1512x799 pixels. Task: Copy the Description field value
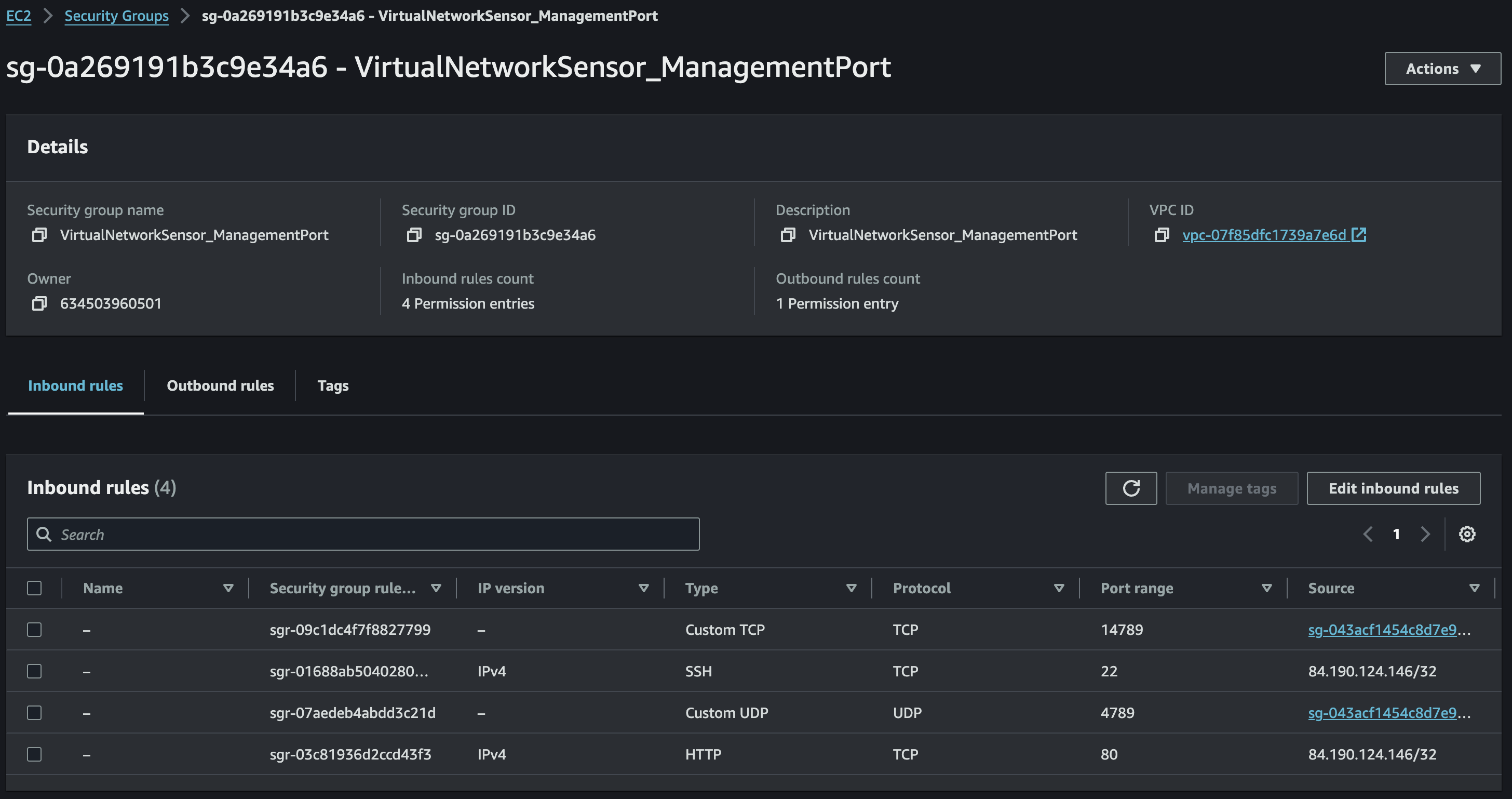(x=788, y=235)
